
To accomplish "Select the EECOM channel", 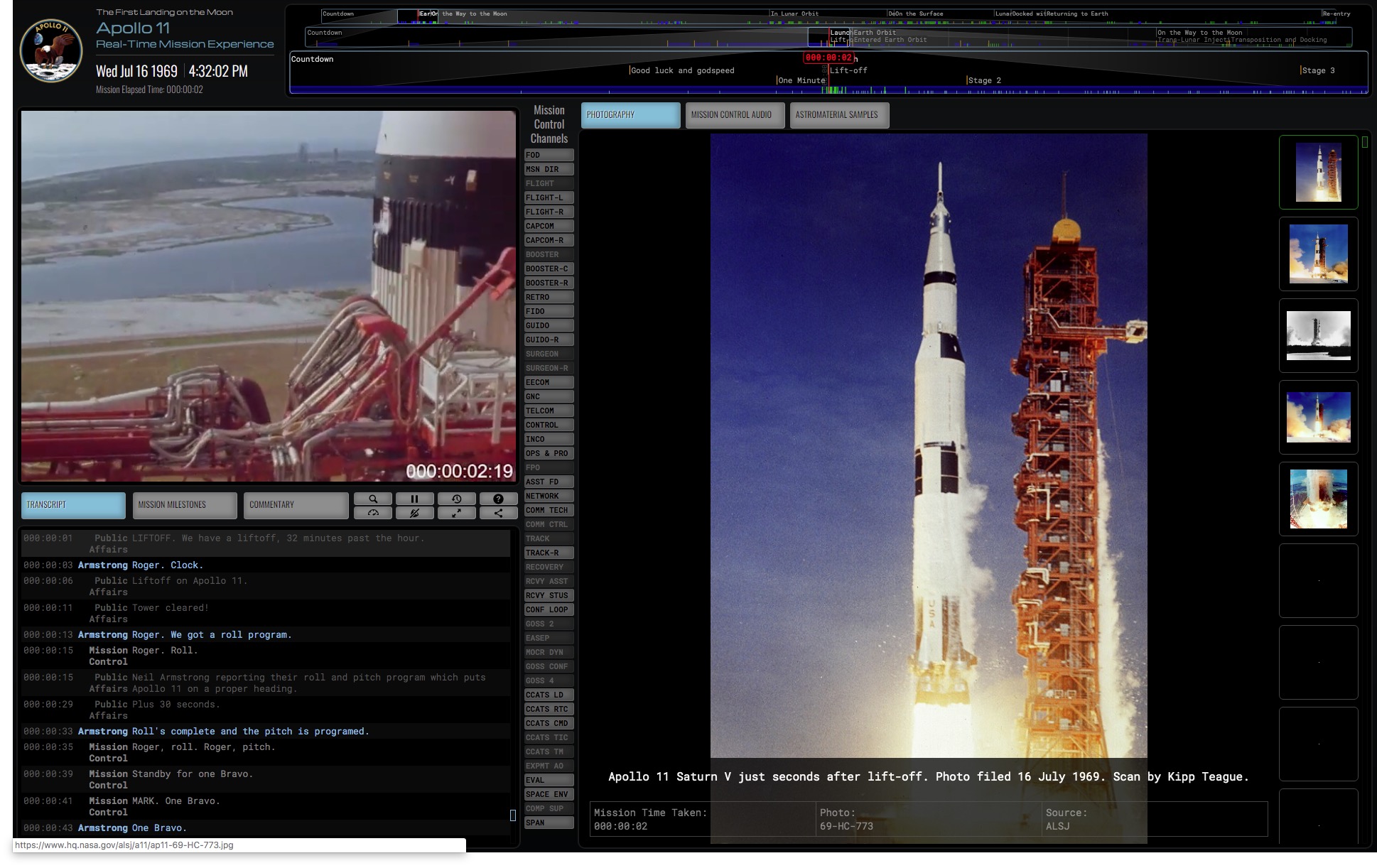I will pyautogui.click(x=549, y=382).
